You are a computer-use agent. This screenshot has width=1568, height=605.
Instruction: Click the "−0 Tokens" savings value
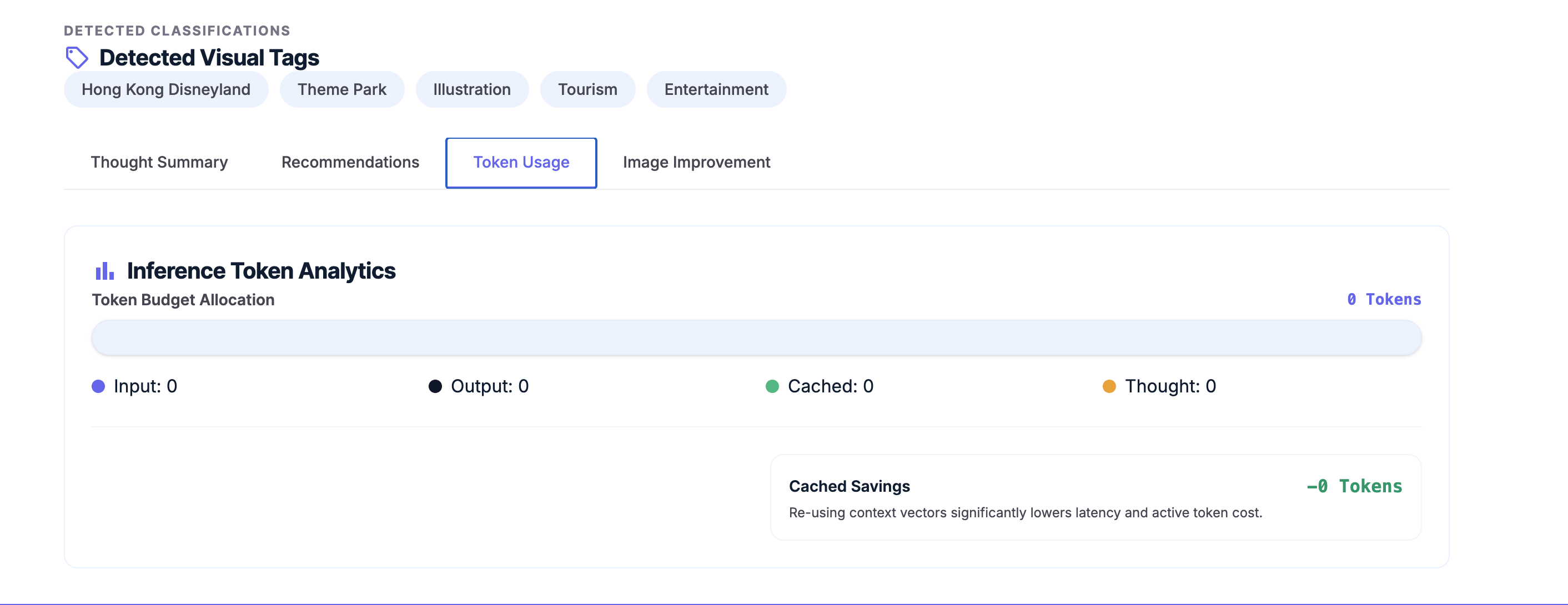pos(1354,486)
